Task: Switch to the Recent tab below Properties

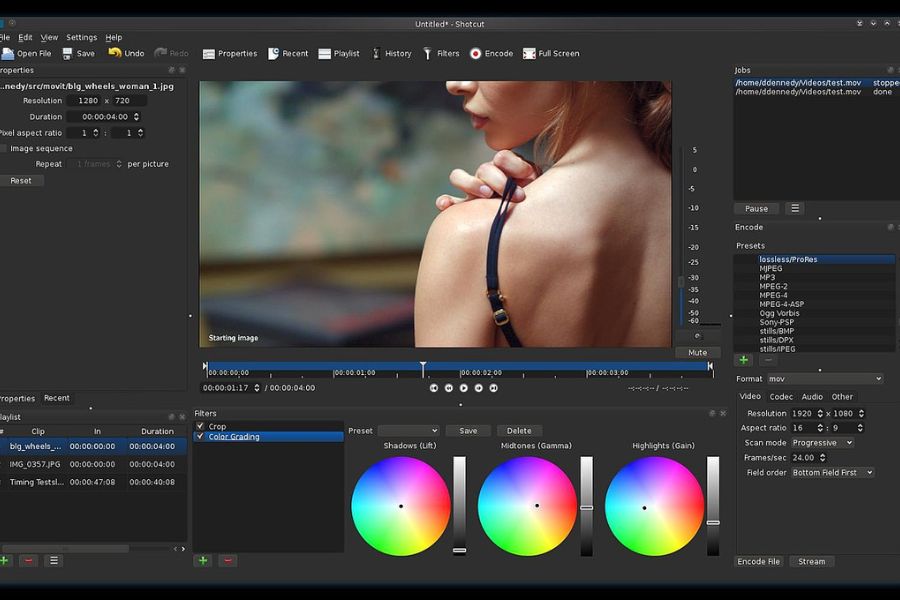Action: pos(57,398)
